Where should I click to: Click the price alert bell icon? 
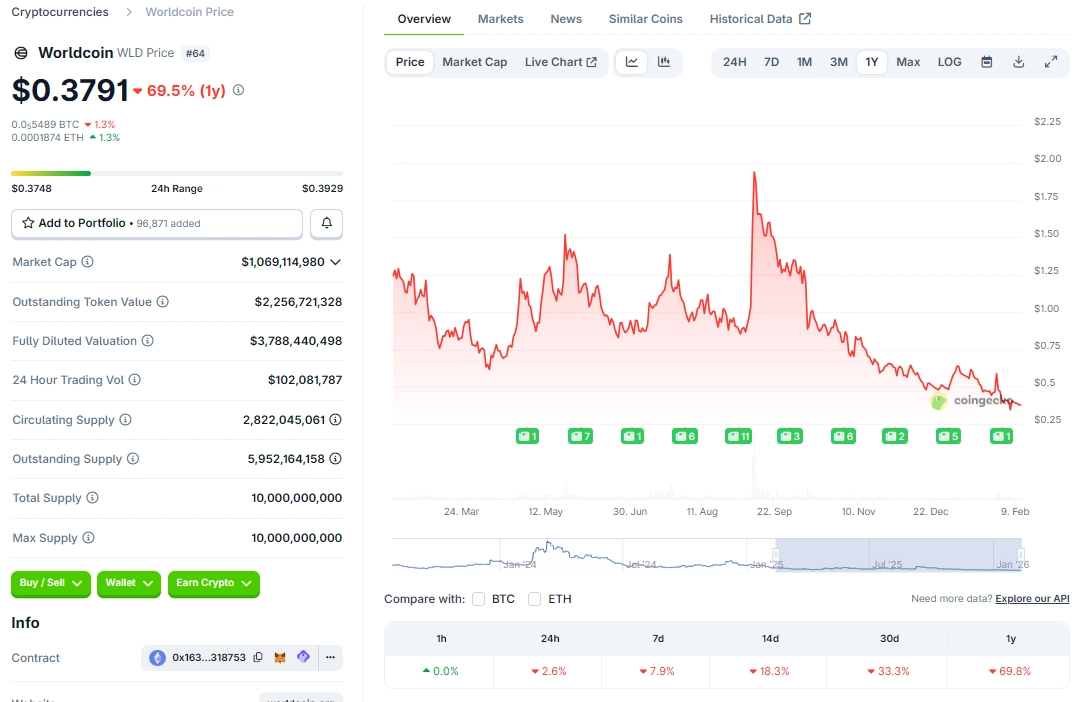pos(326,224)
